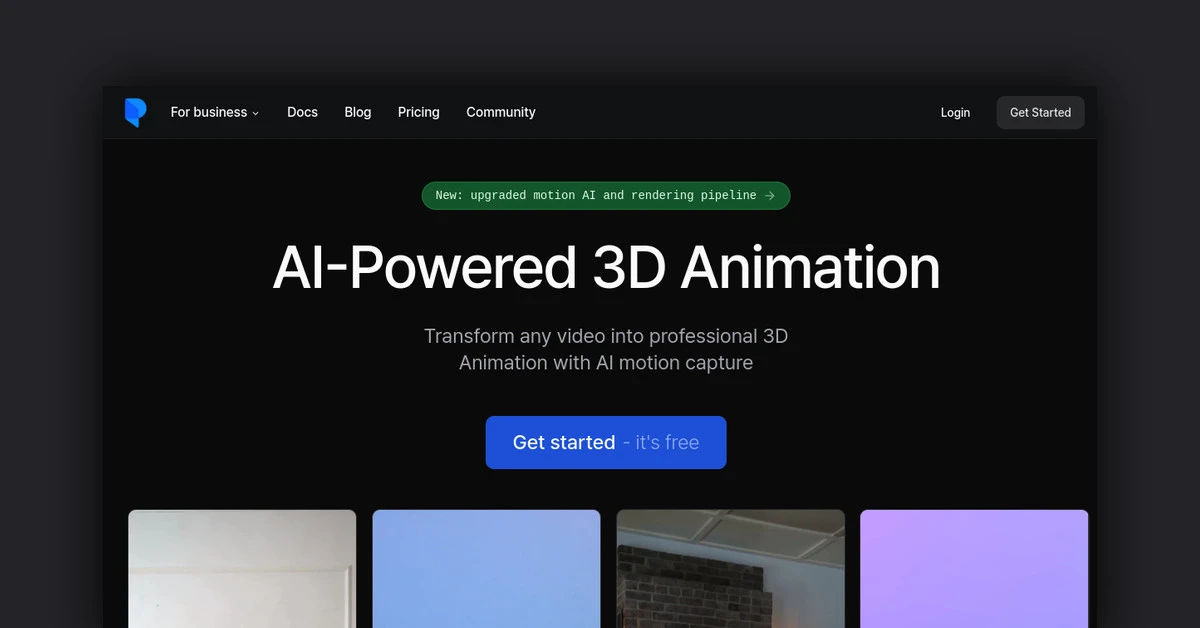This screenshot has width=1200, height=628.
Task: Open the For business dropdown menu
Action: tap(208, 113)
